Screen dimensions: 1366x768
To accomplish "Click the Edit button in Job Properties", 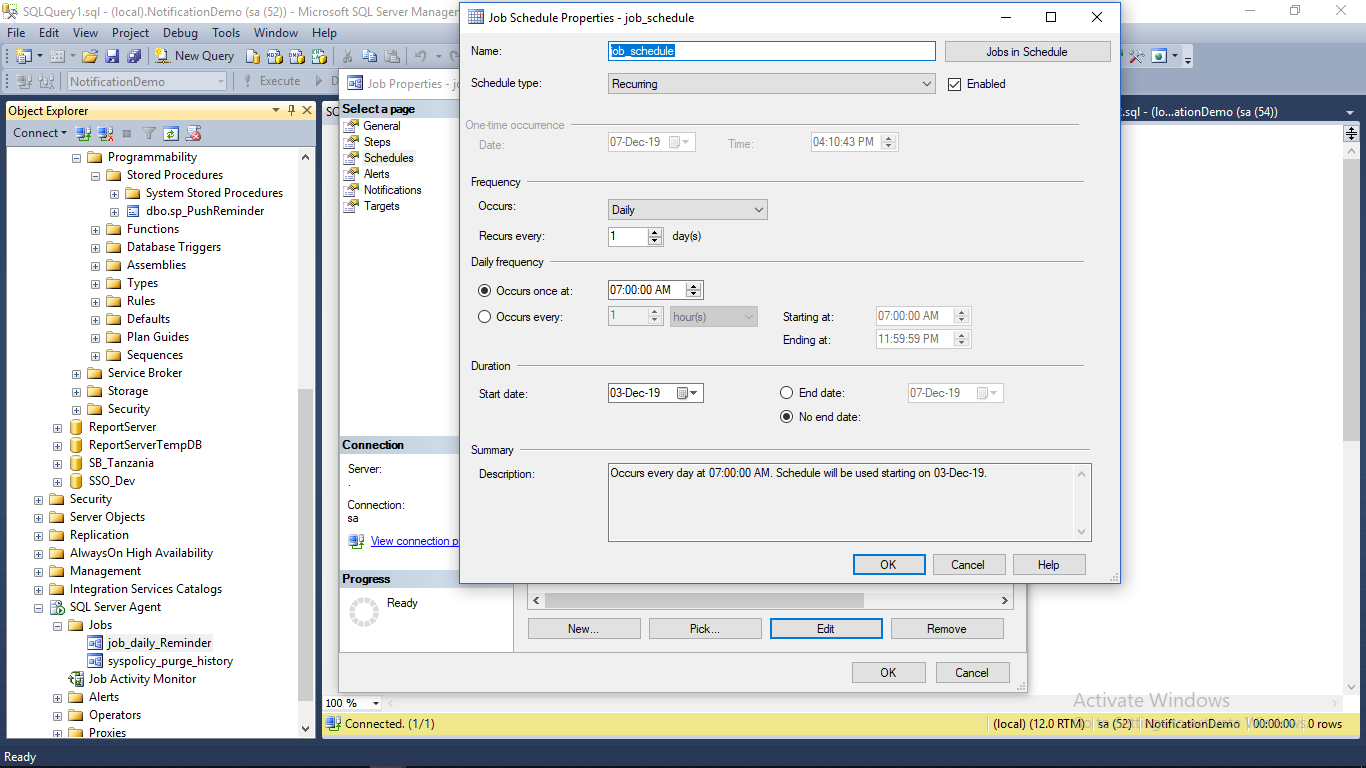I will tap(826, 629).
